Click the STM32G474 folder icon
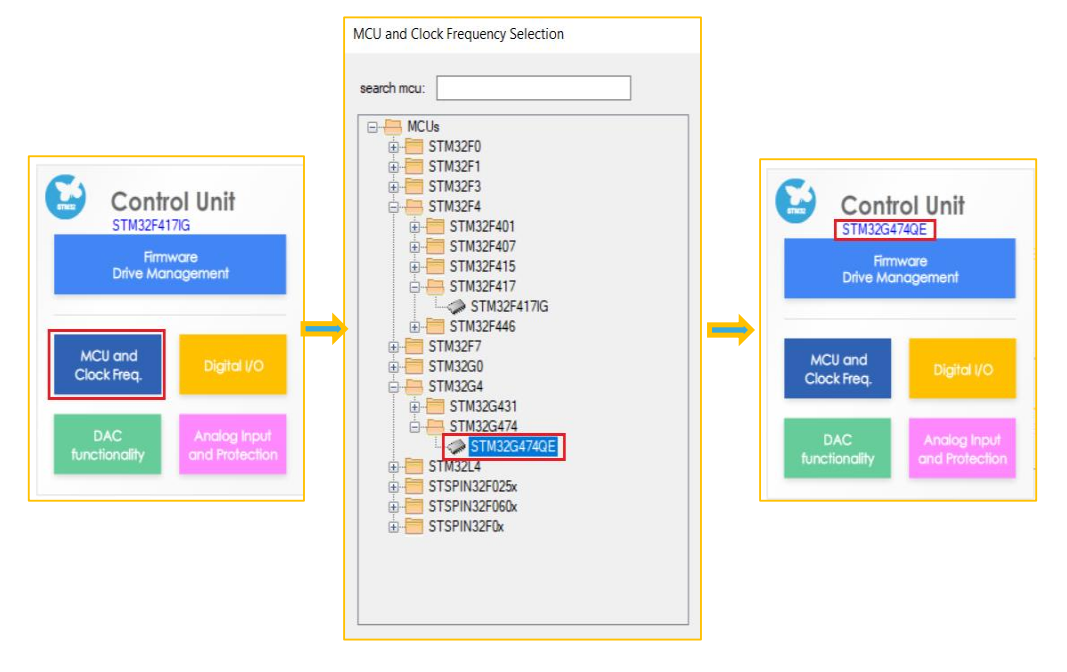 tap(435, 426)
